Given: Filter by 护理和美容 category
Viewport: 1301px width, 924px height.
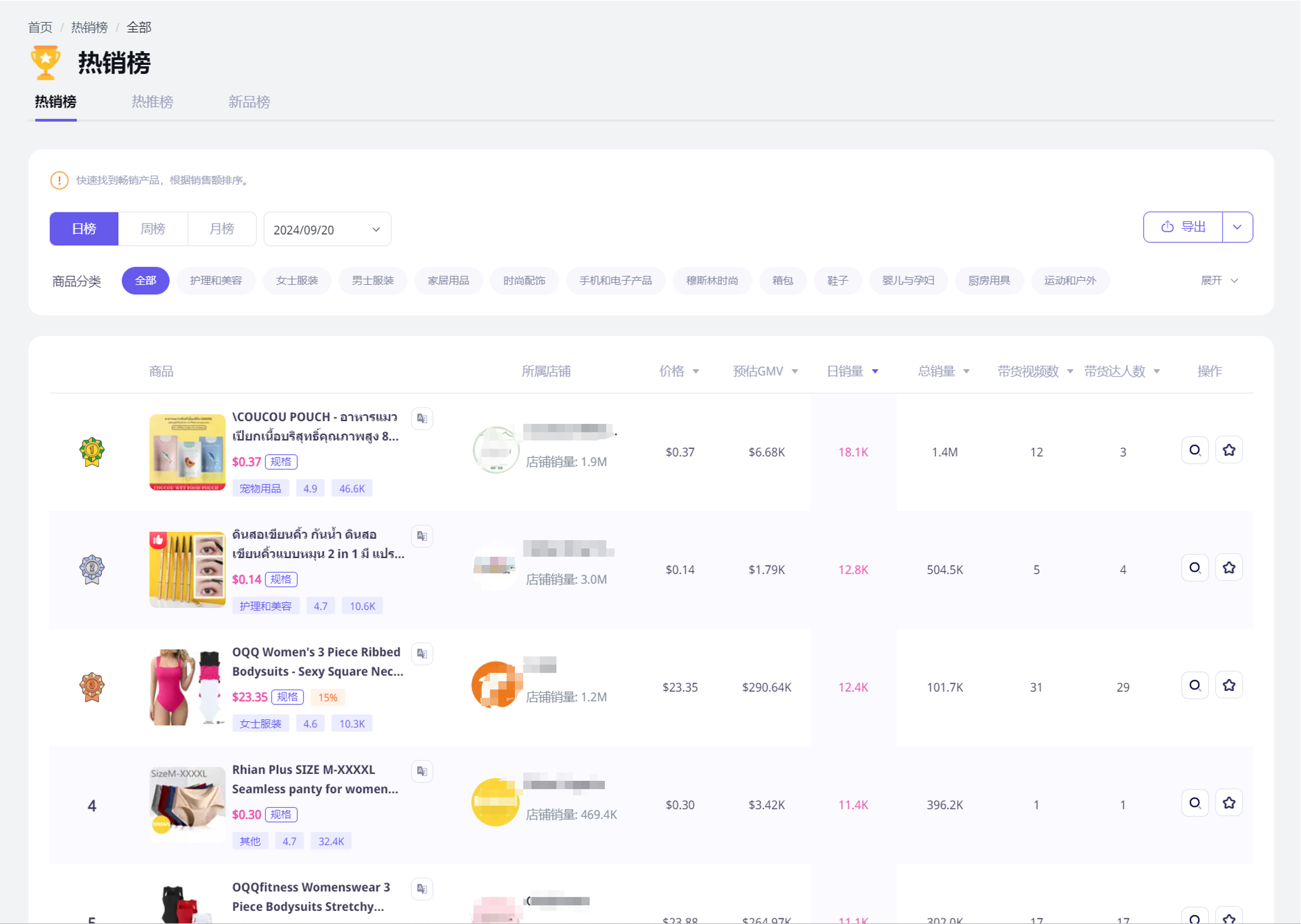Looking at the screenshot, I should (x=216, y=281).
